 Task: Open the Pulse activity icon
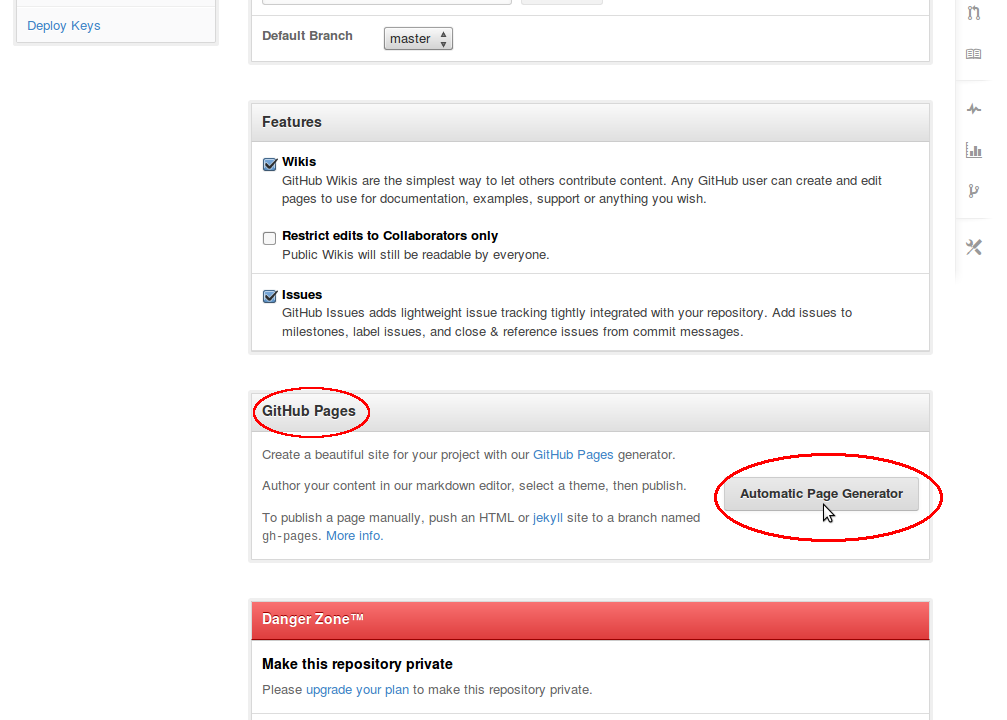974,109
